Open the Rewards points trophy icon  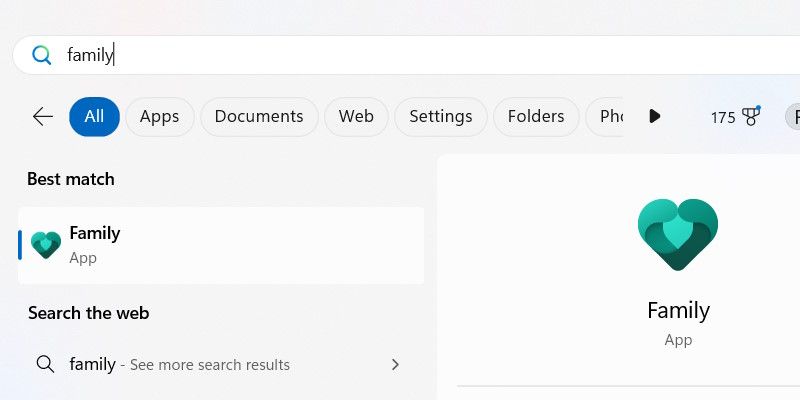click(x=751, y=117)
